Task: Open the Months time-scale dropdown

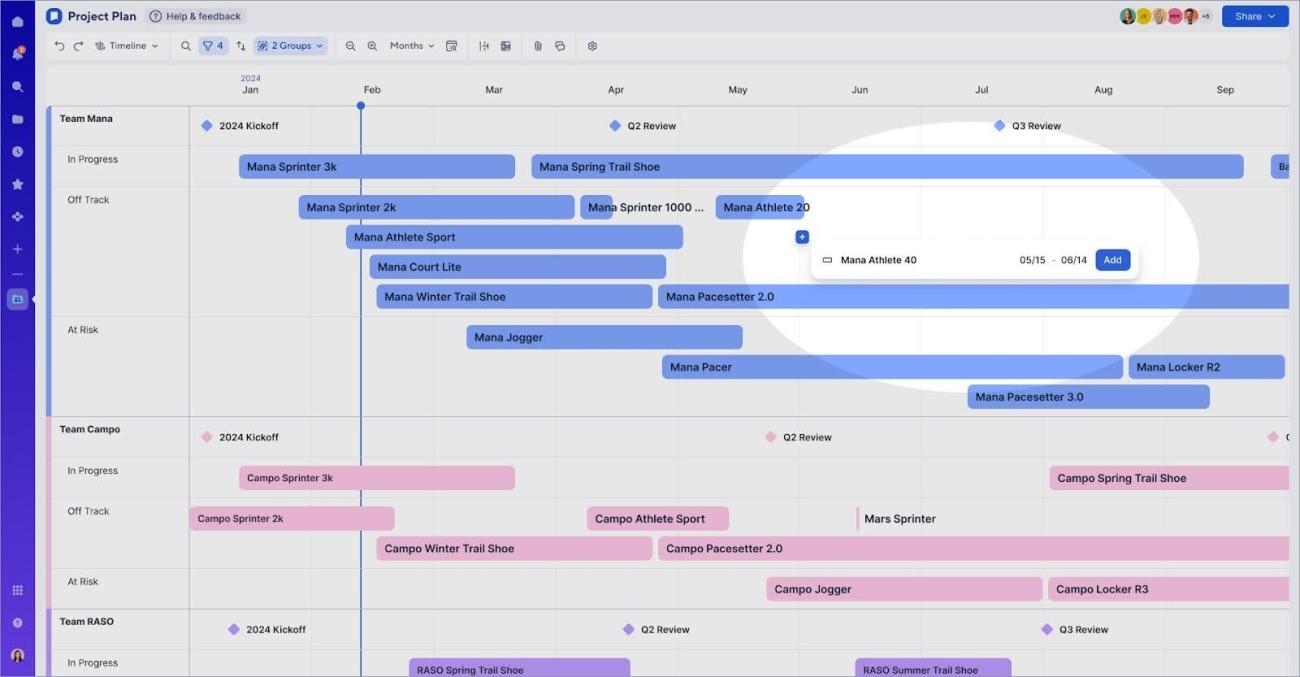Action: 413,45
